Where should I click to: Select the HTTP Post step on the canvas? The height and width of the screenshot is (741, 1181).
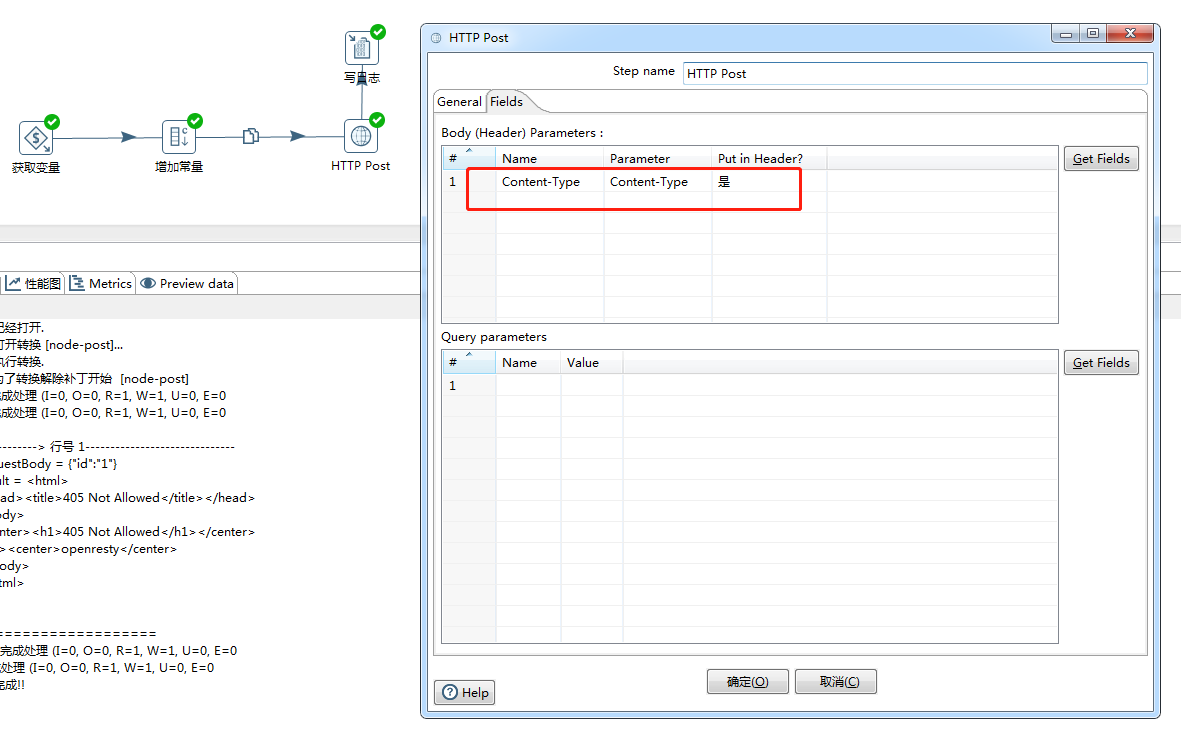(360, 138)
